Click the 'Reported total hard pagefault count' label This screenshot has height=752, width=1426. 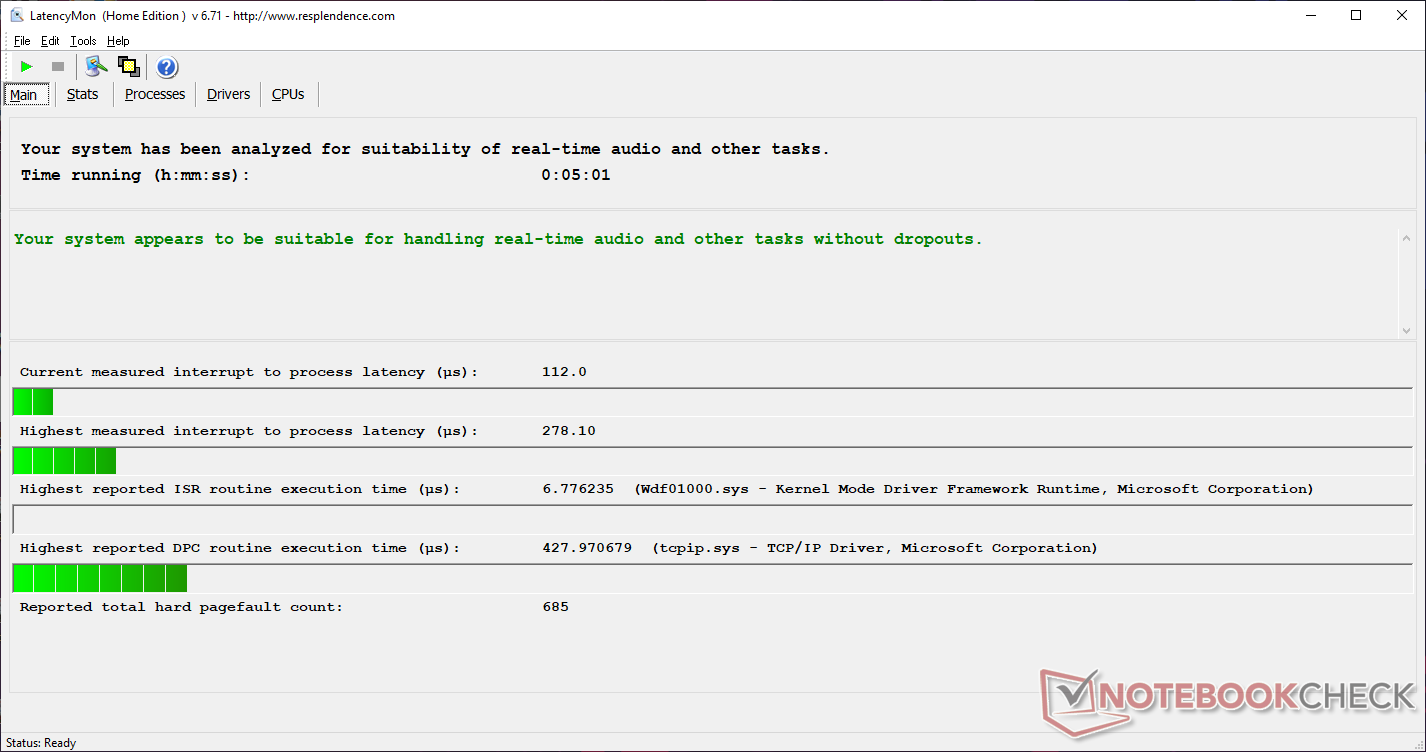[181, 607]
